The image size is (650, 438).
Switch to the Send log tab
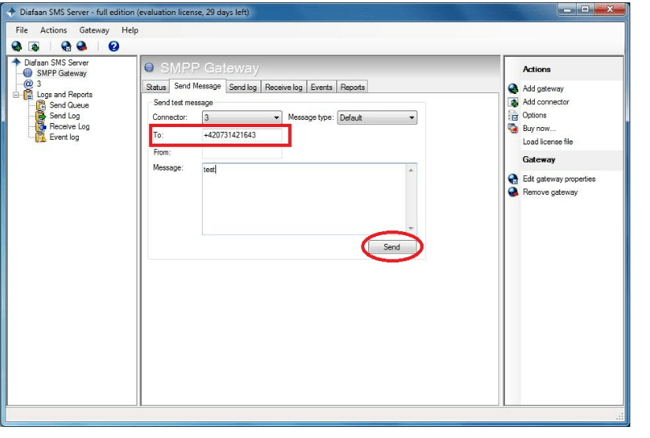pyautogui.click(x=243, y=87)
